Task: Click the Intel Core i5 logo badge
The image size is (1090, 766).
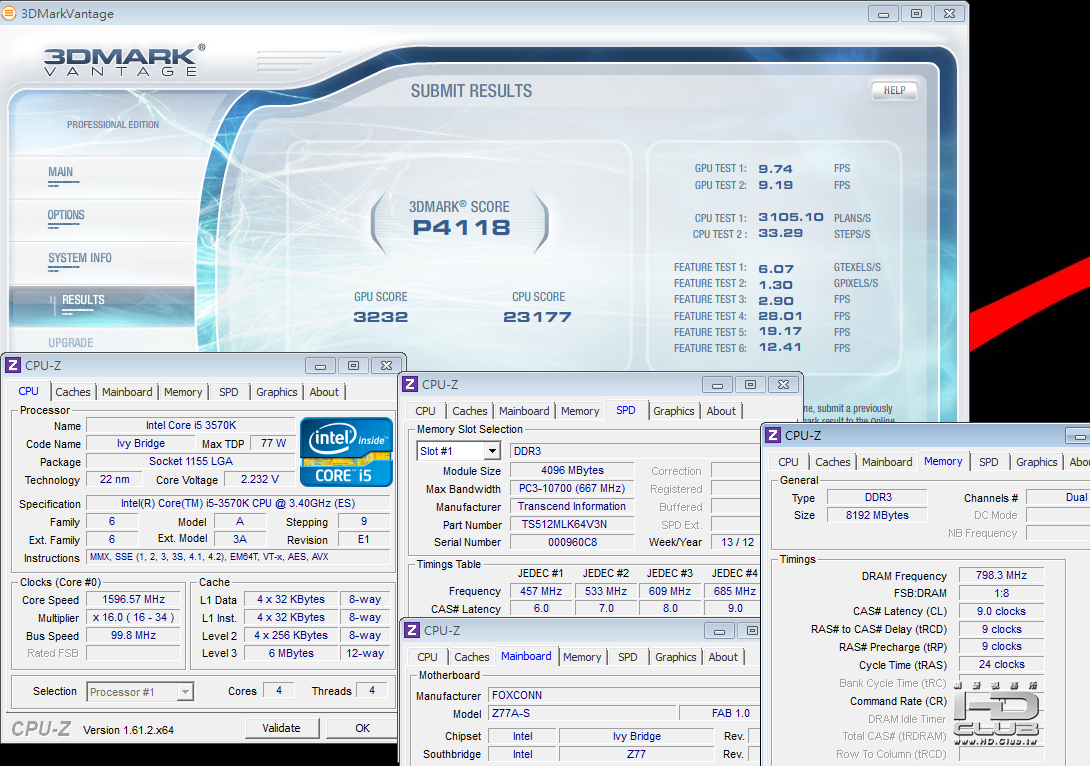Action: (346, 452)
